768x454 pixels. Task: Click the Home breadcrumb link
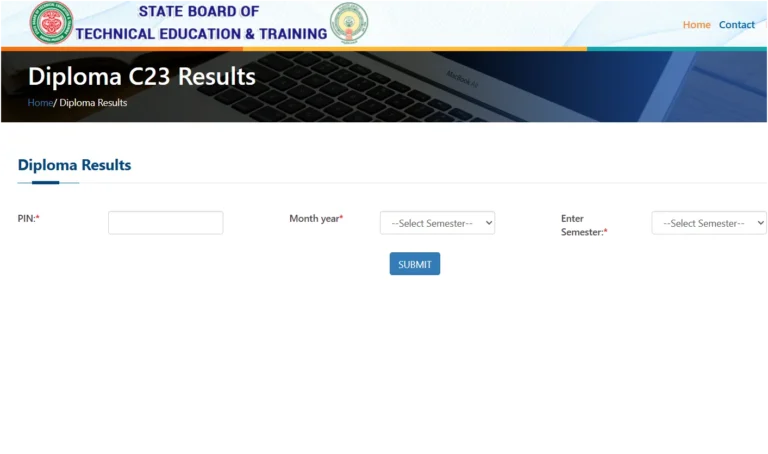point(40,103)
